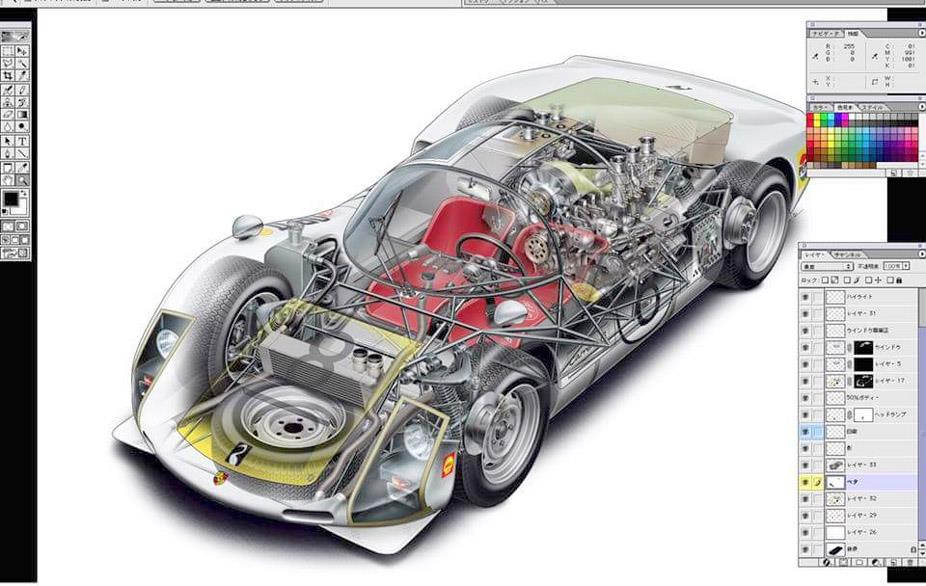Reset to default black and white colors
Image resolution: width=926 pixels, height=586 pixels.
pyautogui.click(x=5, y=211)
